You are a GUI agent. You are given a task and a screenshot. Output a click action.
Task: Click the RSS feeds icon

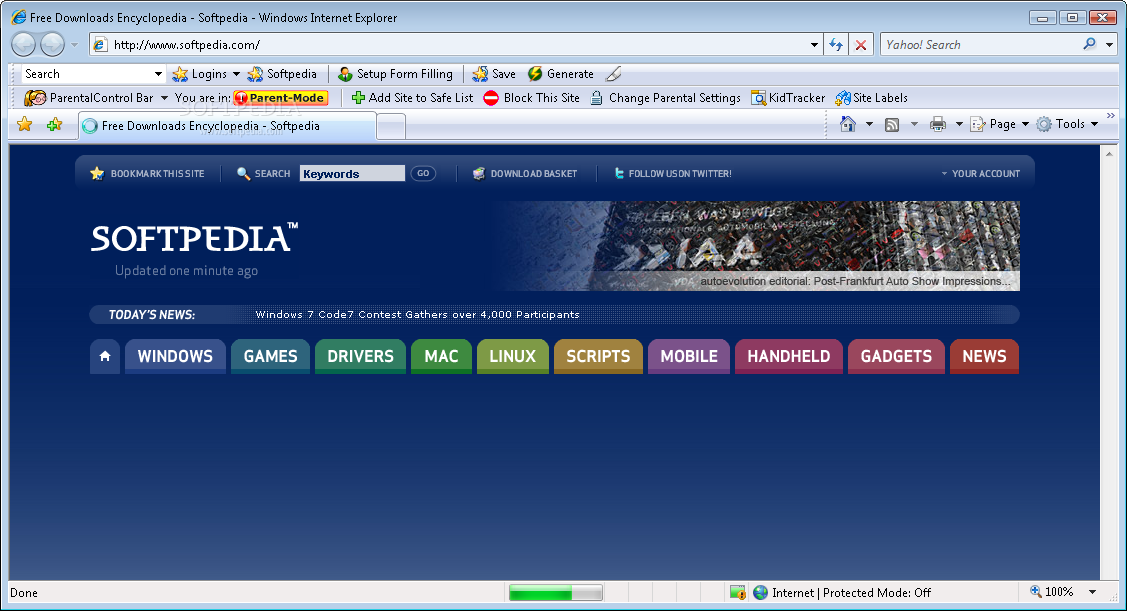pyautogui.click(x=892, y=124)
